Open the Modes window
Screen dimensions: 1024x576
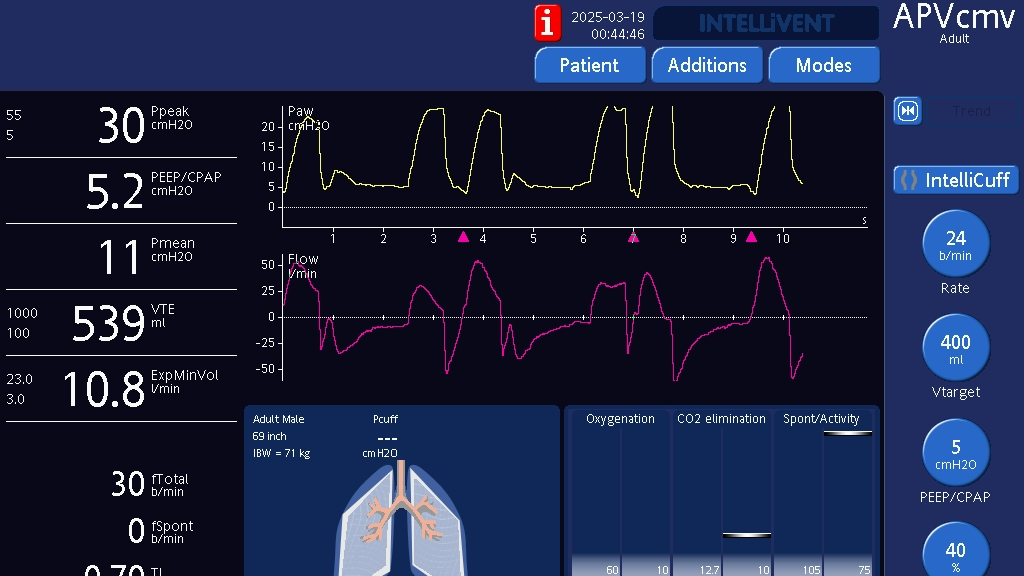823,65
